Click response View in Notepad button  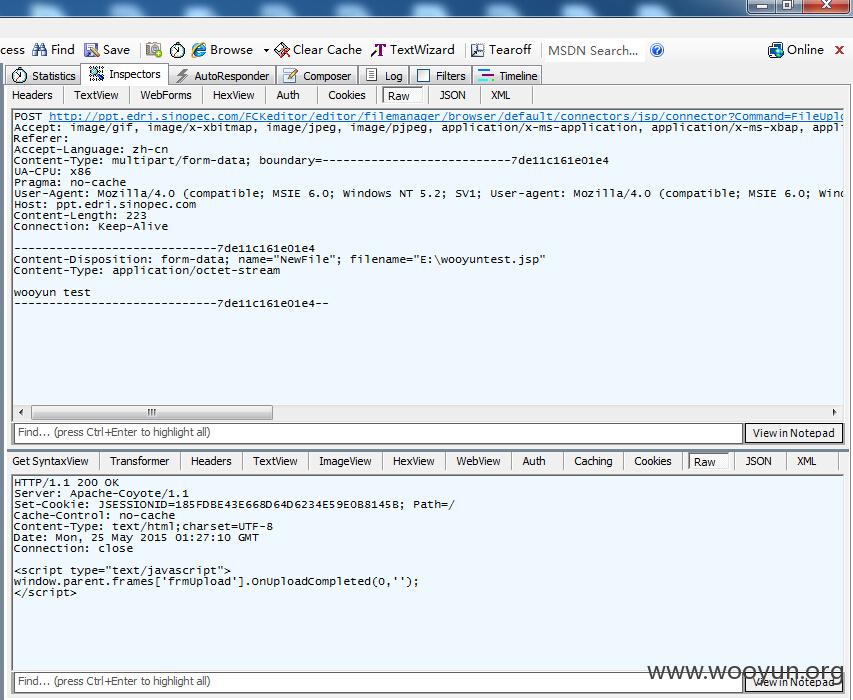793,682
